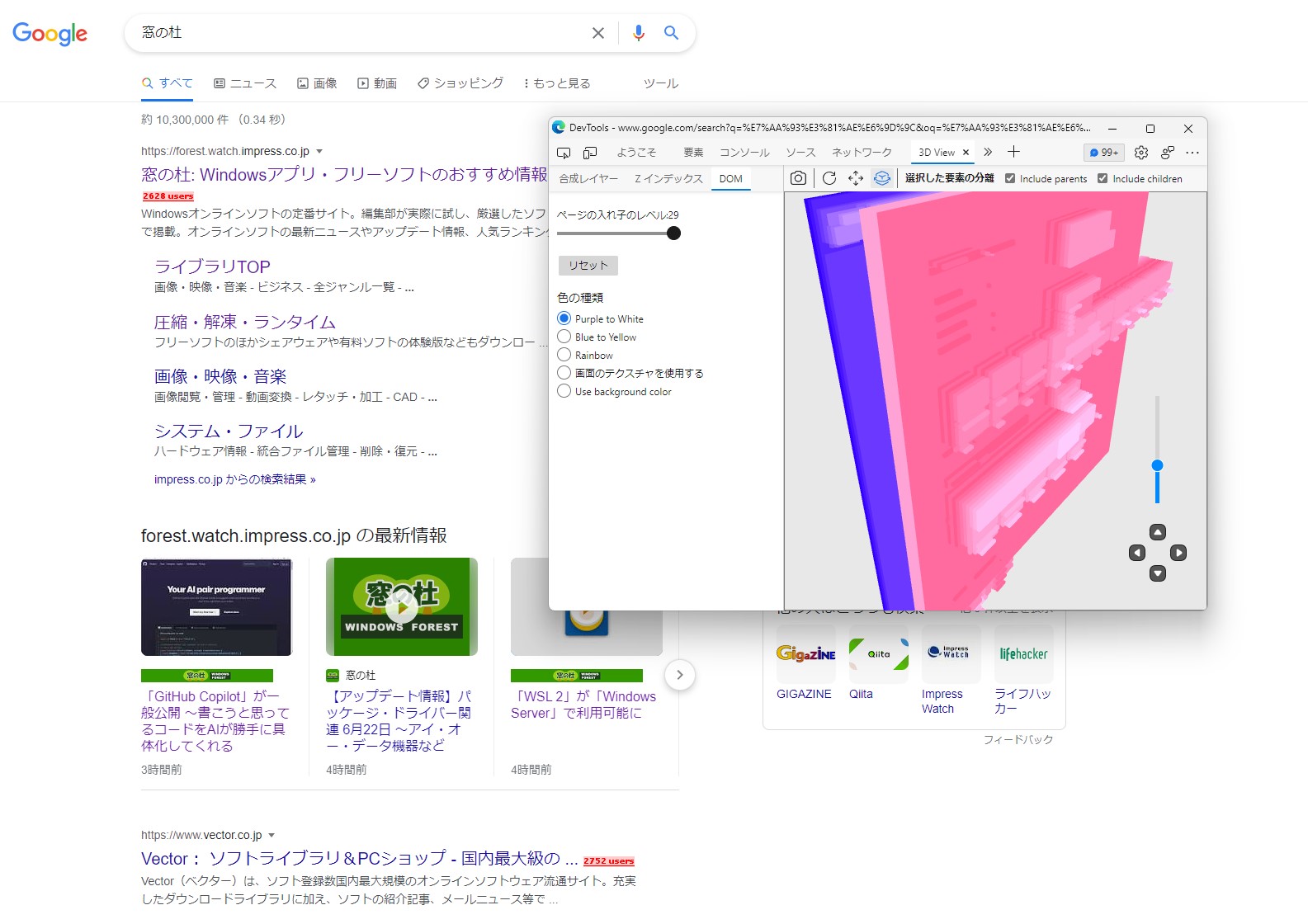This screenshot has width=1308, height=924.
Task: Open Z インデックス sub-tab
Action: pyautogui.click(x=668, y=179)
